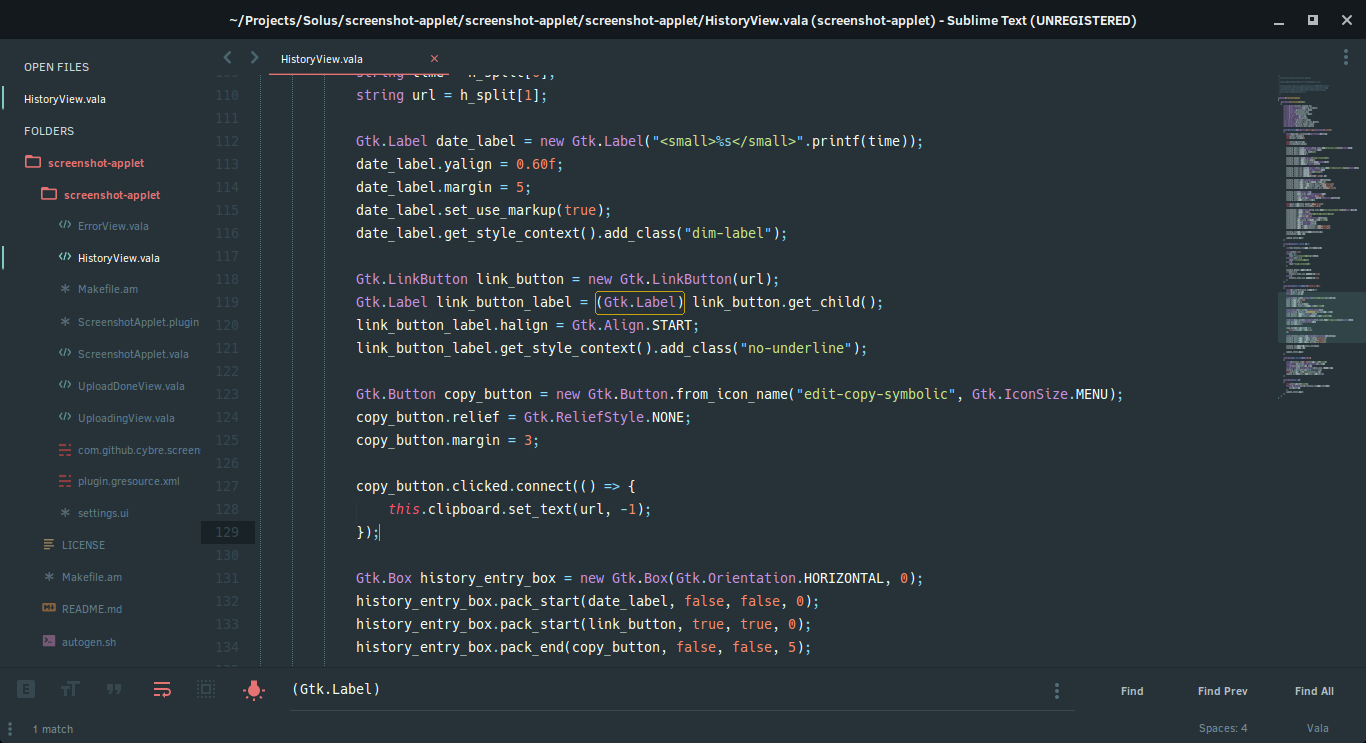This screenshot has height=743, width=1366.
Task: Open plugin.gresource.xml file
Action: 129,481
